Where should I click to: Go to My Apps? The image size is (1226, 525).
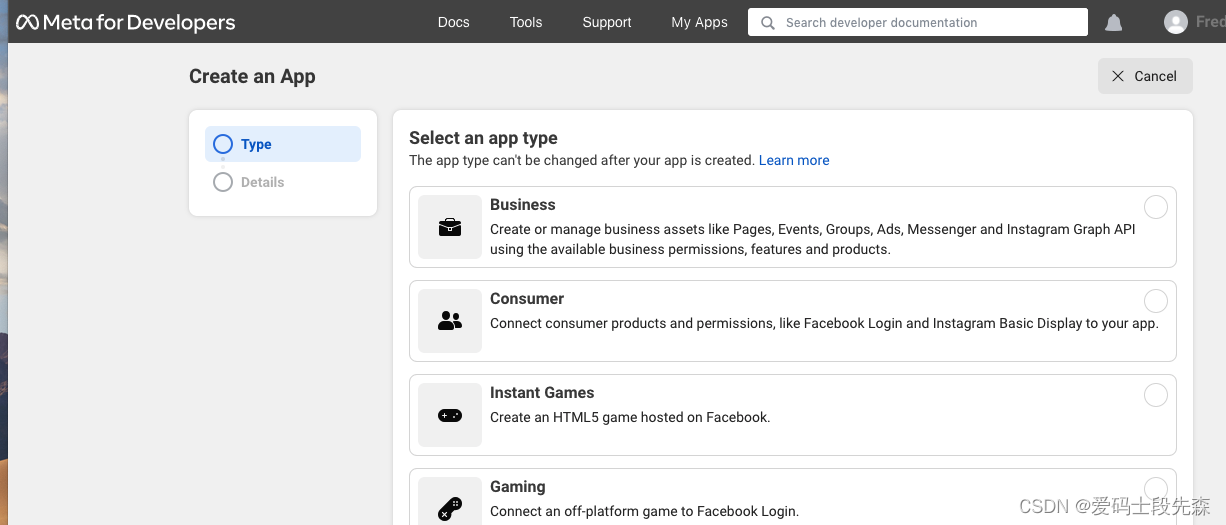pos(699,22)
